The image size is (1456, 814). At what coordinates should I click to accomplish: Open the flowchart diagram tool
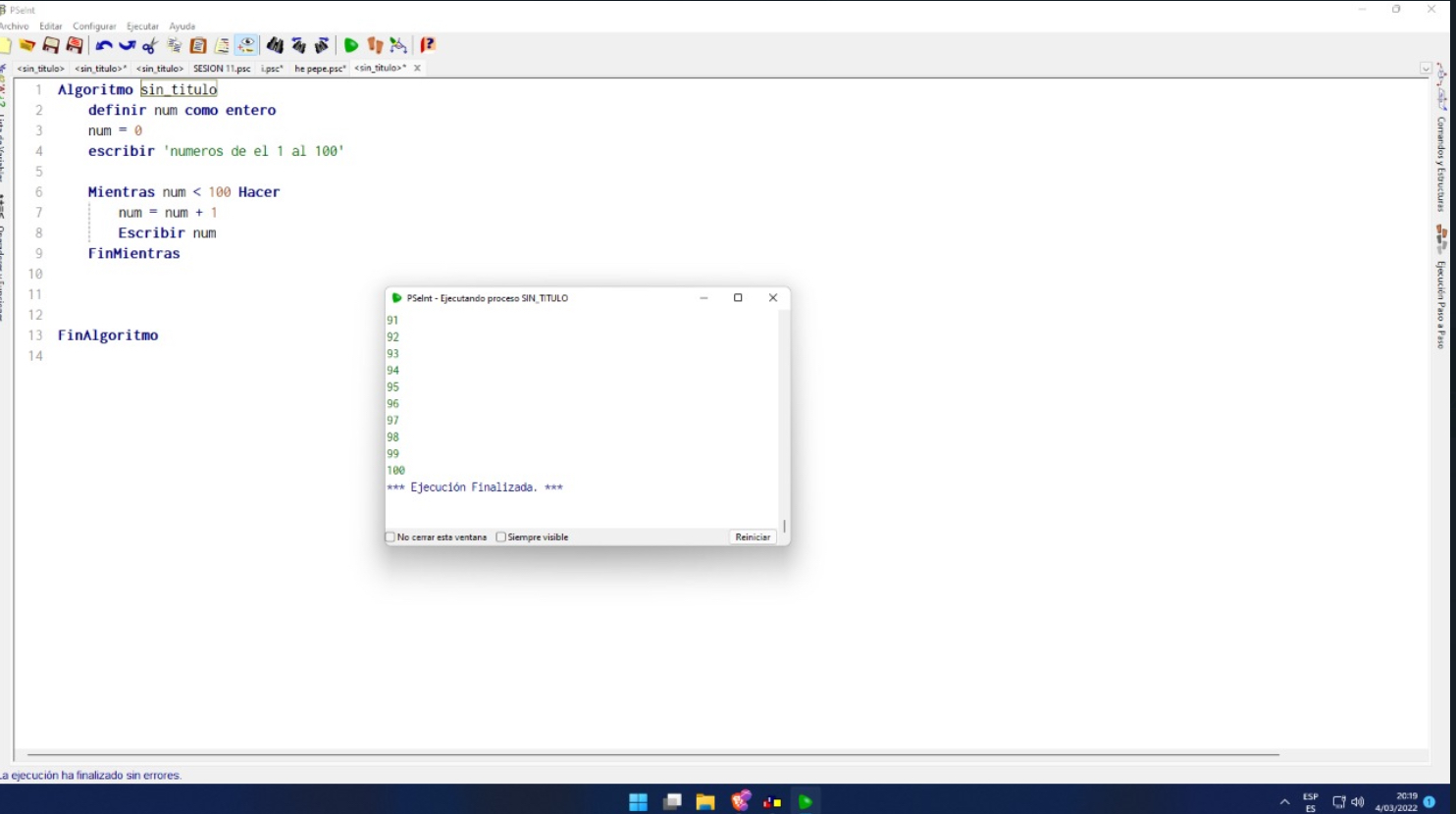coord(398,45)
